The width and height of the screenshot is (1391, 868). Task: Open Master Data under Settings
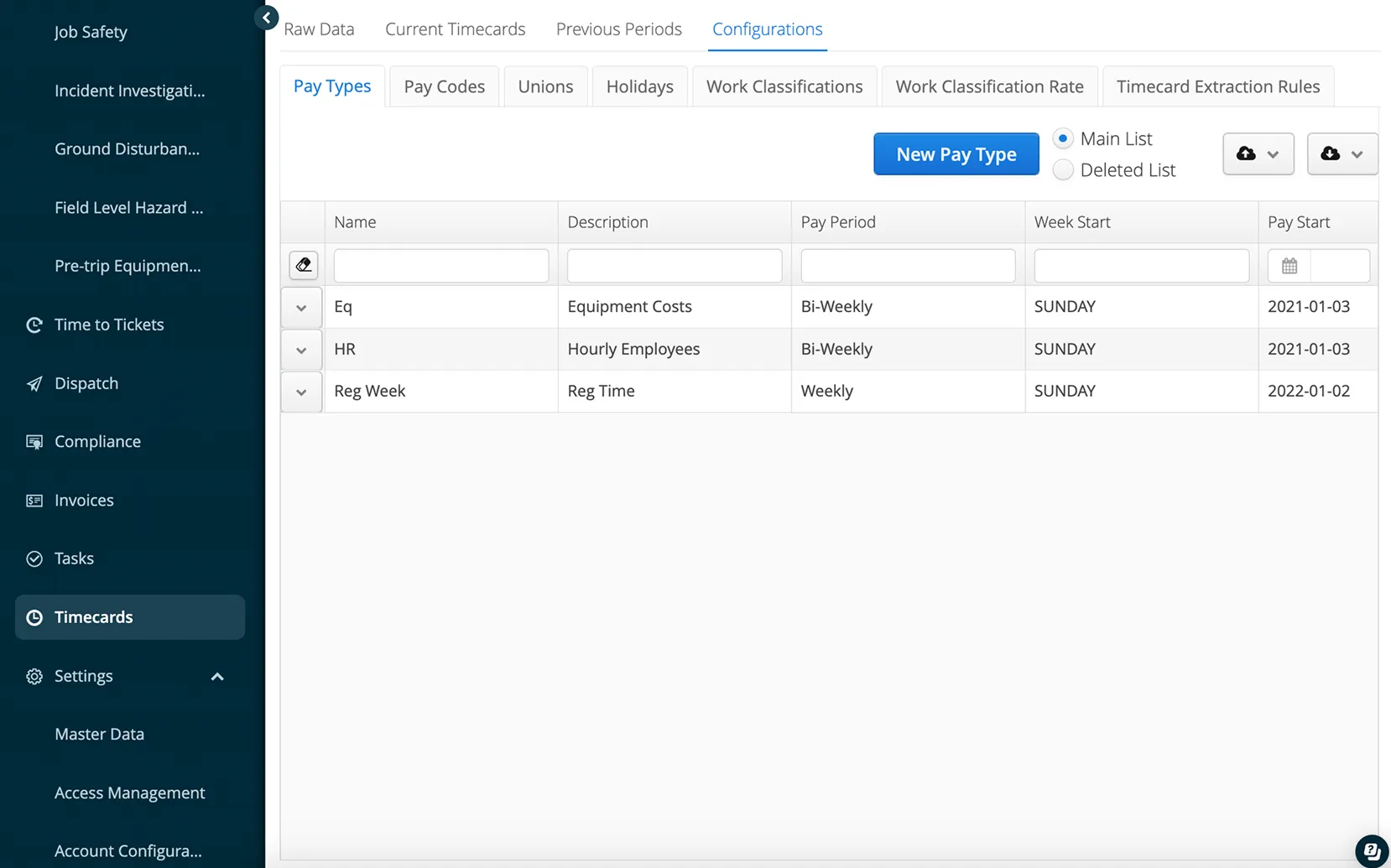pyautogui.click(x=99, y=734)
